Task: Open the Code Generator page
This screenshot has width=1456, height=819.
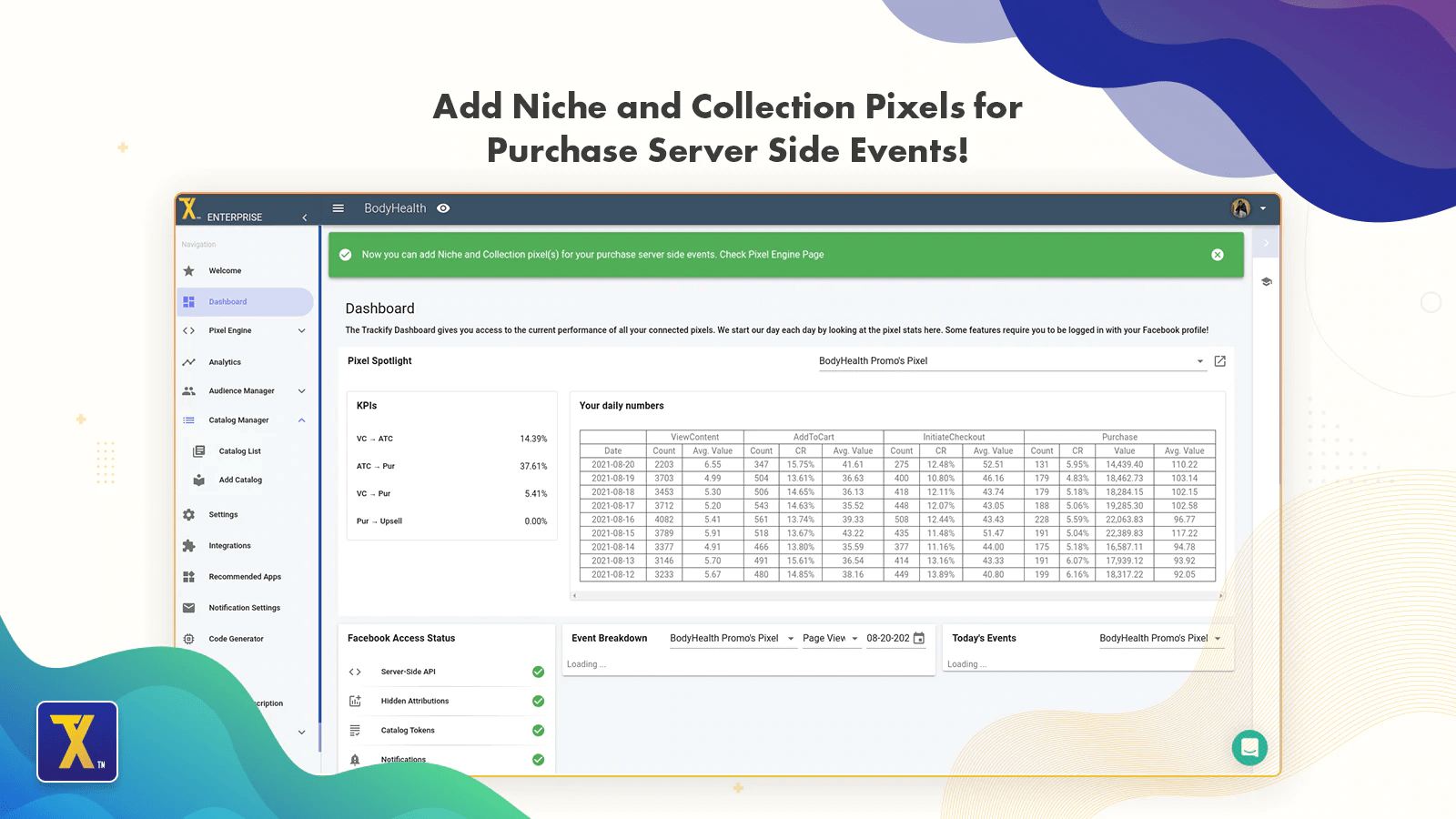Action: click(x=236, y=639)
